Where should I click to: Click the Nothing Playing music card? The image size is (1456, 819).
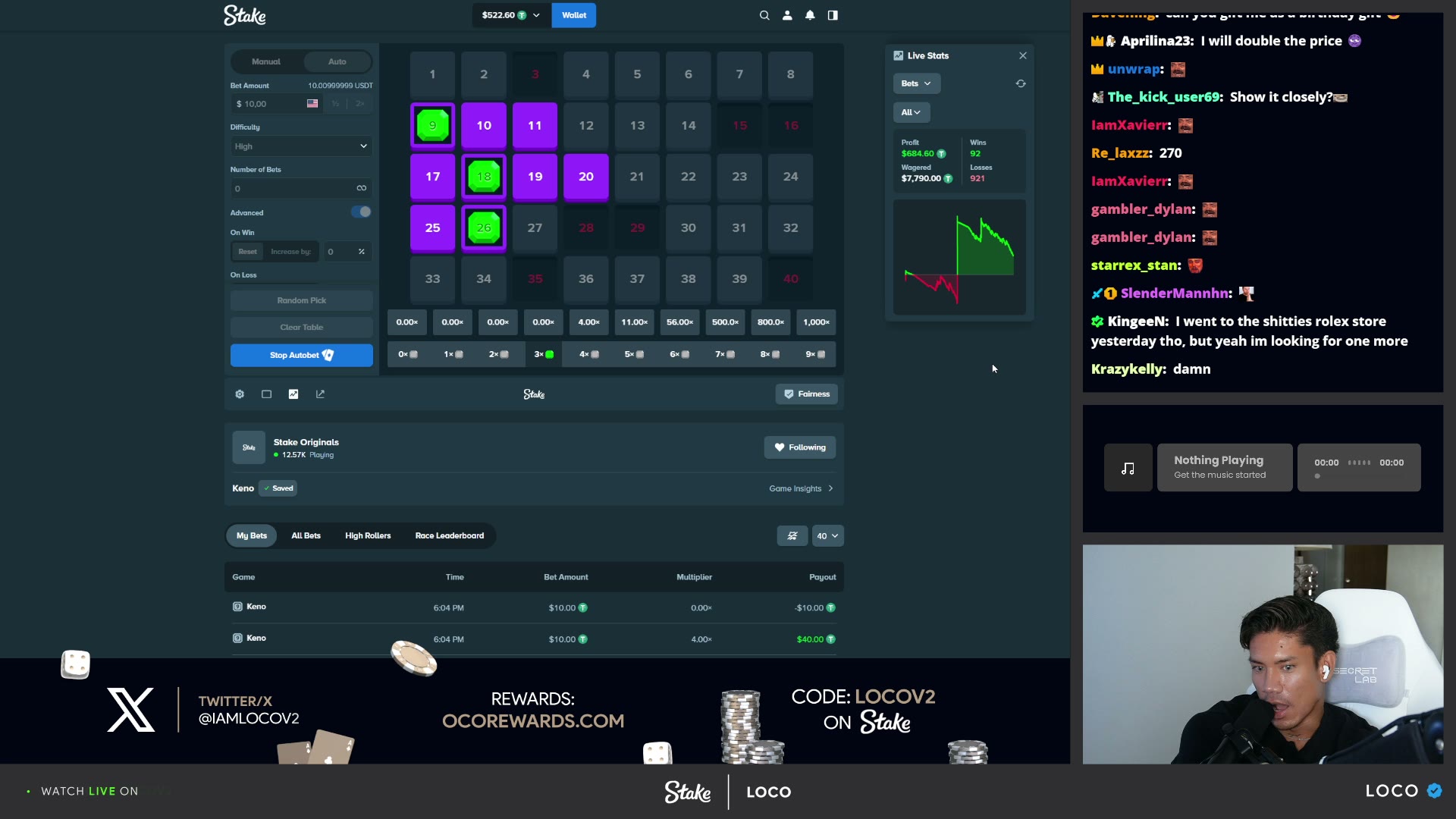(1225, 468)
